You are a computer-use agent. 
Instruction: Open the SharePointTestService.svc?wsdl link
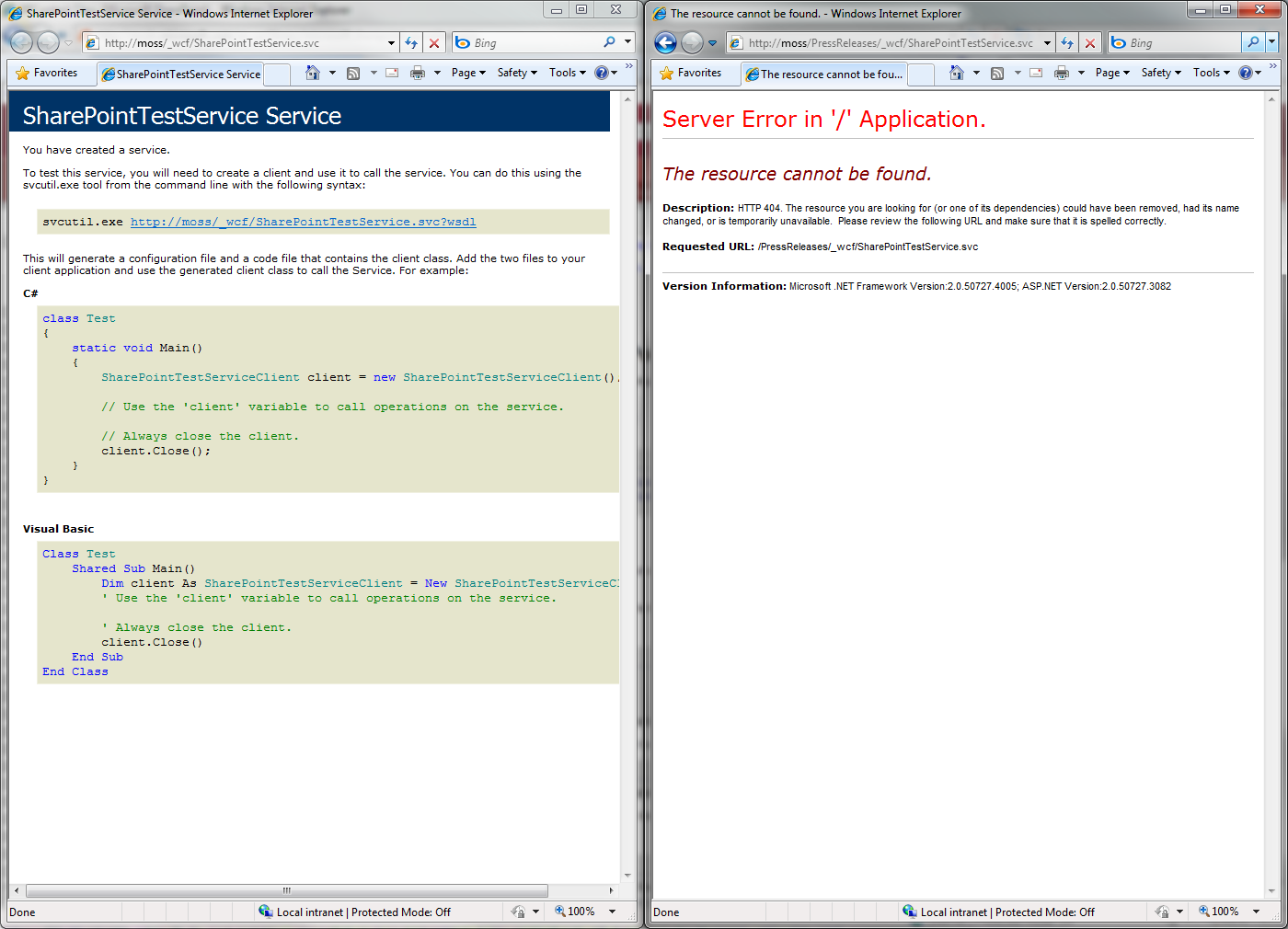point(304,222)
